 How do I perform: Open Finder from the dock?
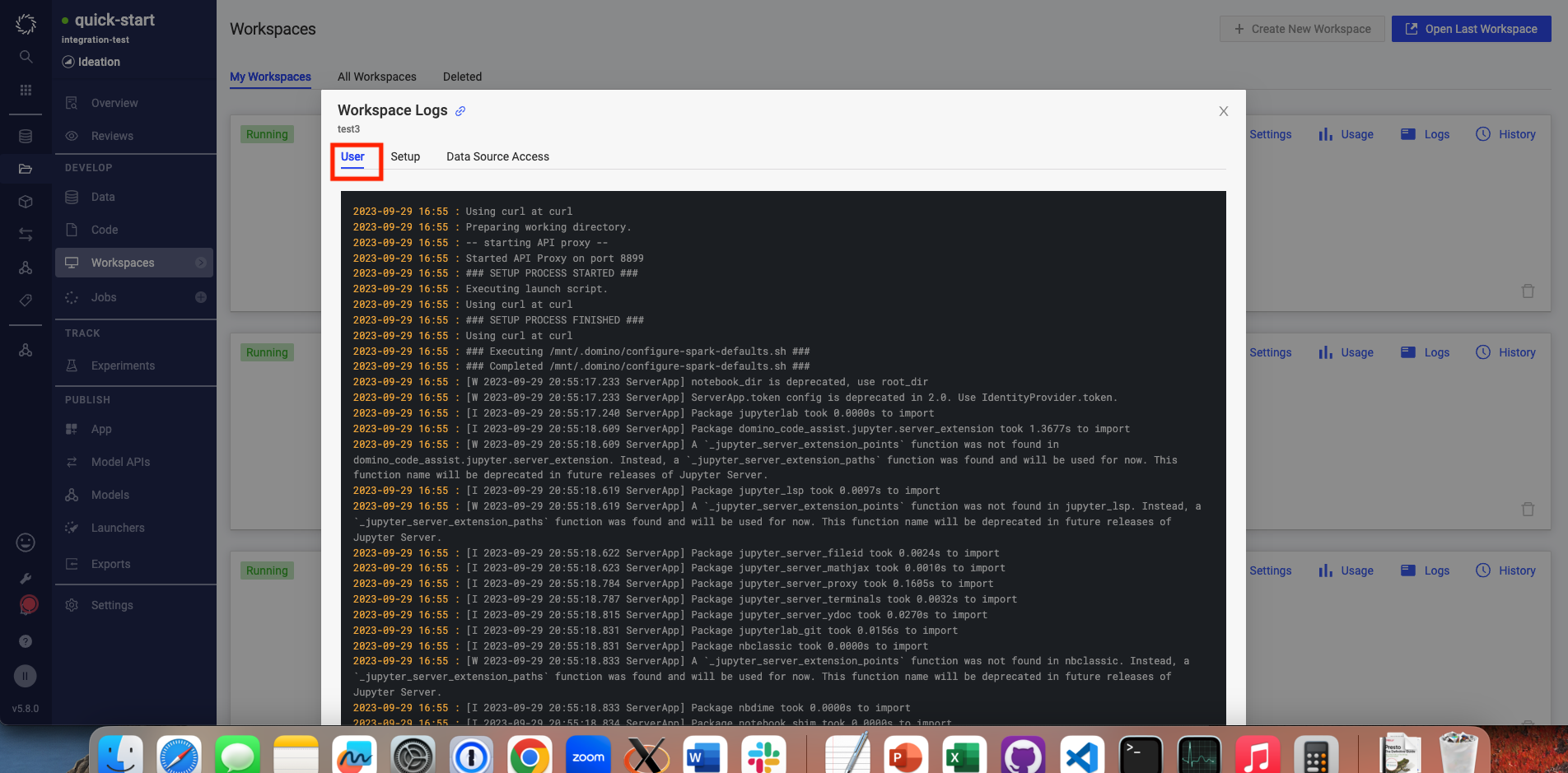tap(121, 755)
